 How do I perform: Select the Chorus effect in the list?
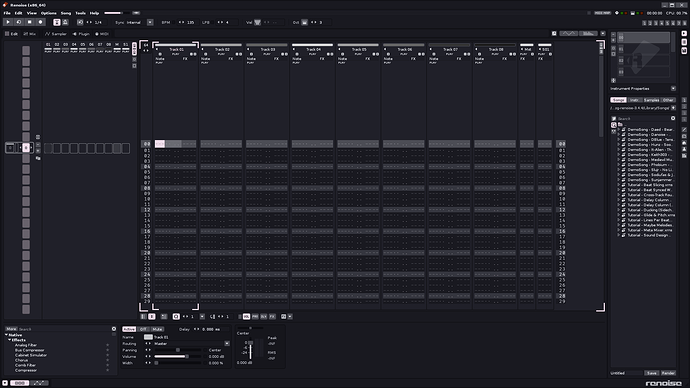(22, 360)
